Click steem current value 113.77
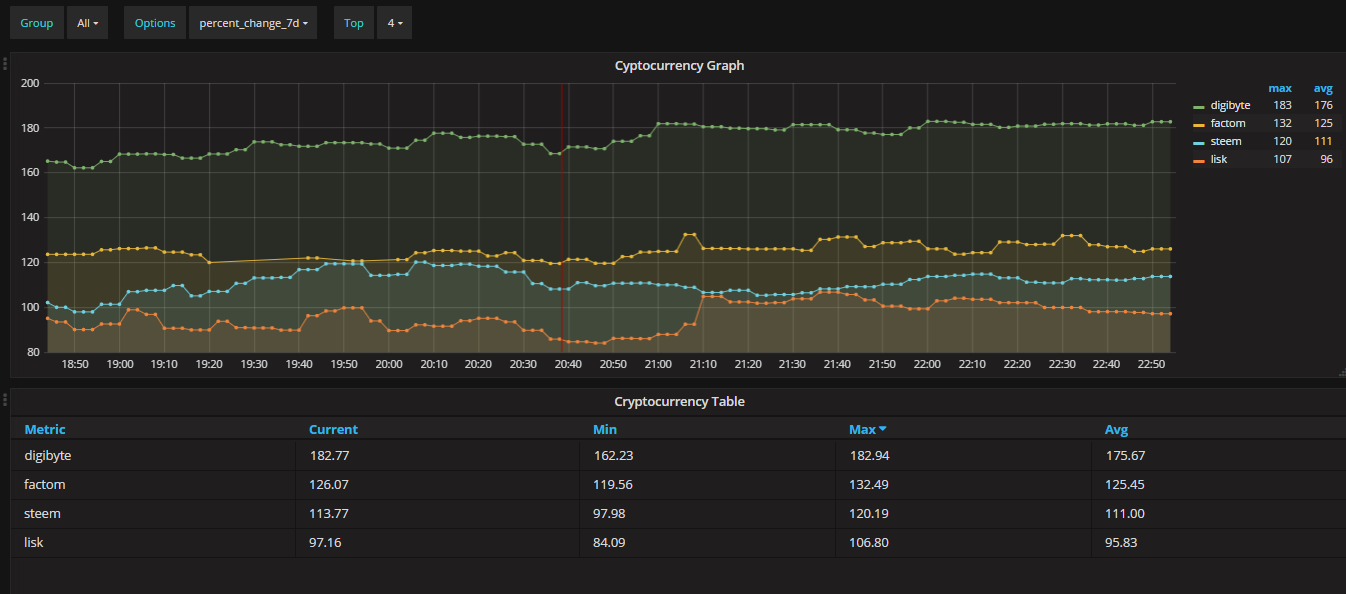 (x=328, y=513)
